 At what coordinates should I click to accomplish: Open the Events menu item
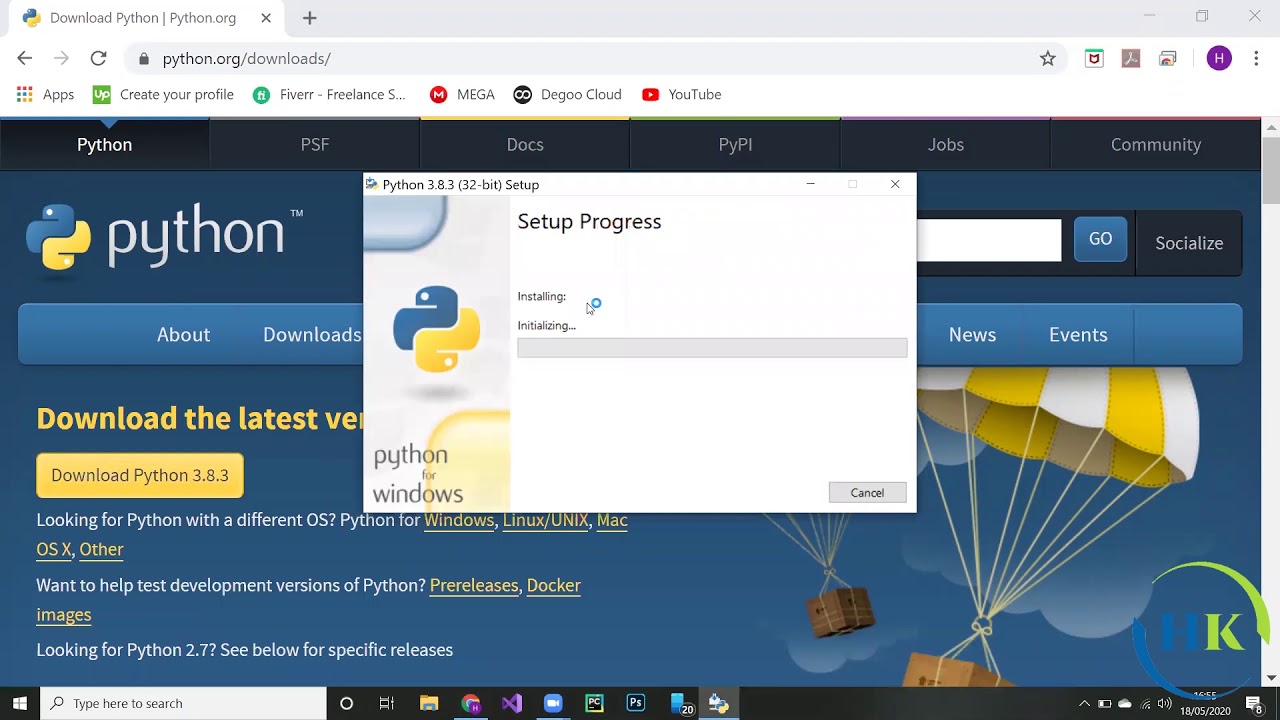tap(1078, 335)
